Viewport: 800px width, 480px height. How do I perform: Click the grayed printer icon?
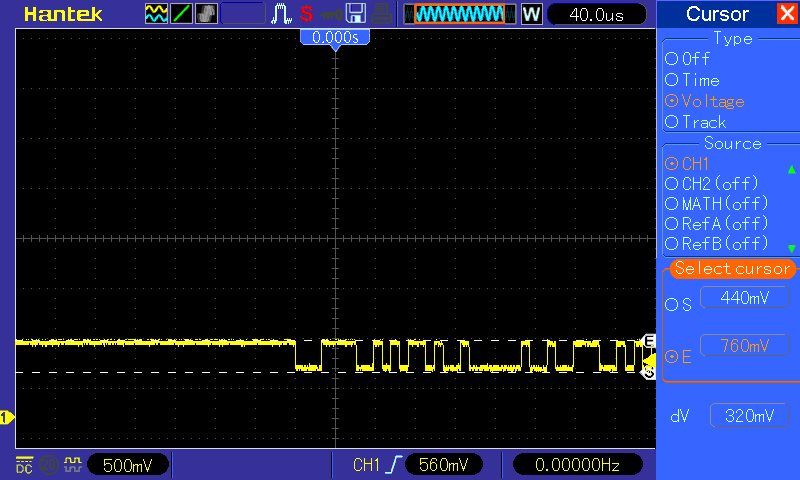coord(381,14)
